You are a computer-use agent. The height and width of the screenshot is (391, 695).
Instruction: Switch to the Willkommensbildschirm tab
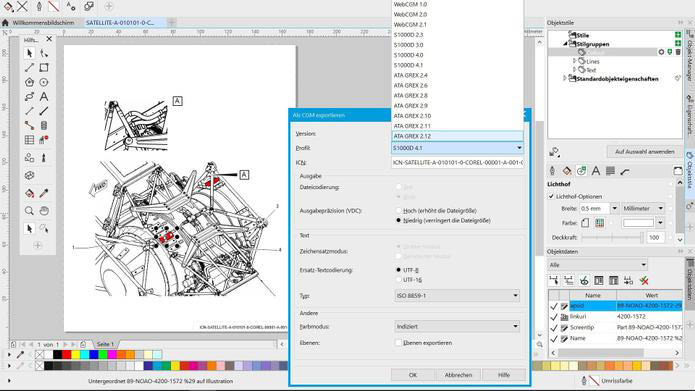coord(43,23)
